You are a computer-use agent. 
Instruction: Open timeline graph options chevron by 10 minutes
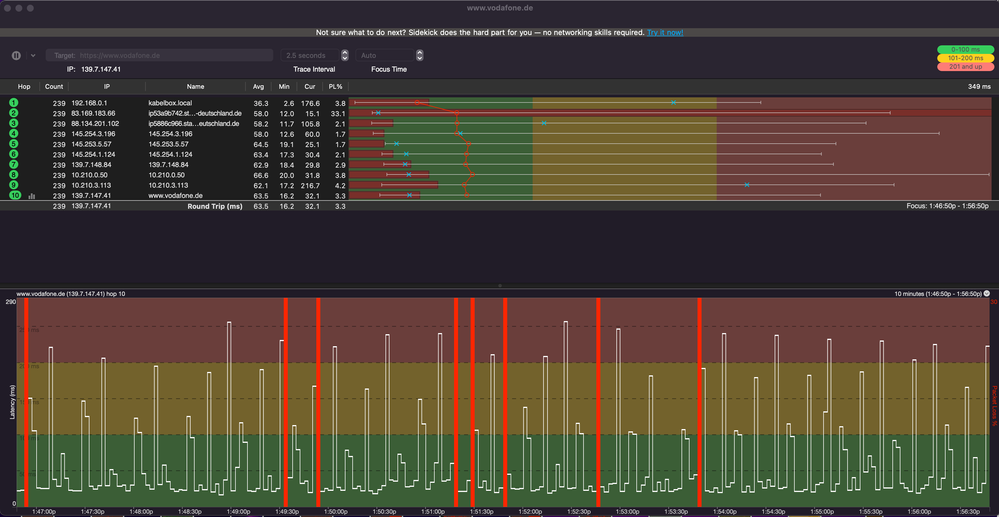(x=987, y=294)
